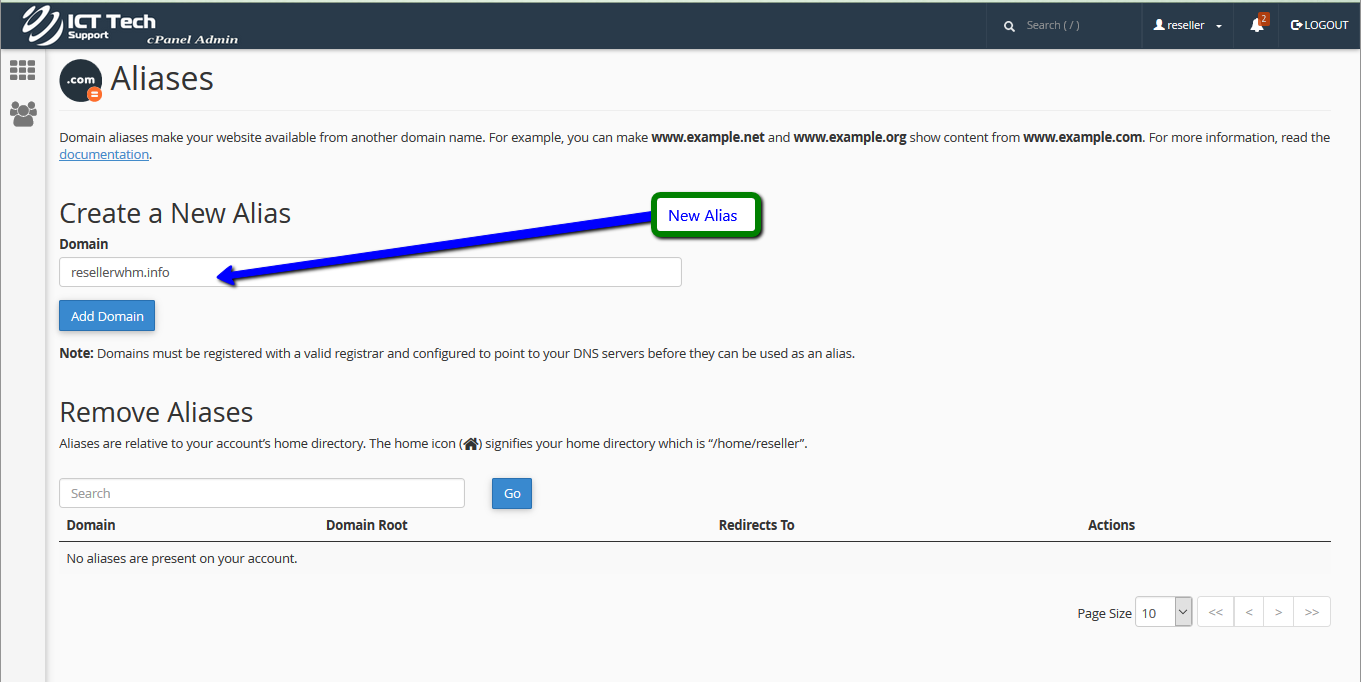Open the Page Size dropdown
The width and height of the screenshot is (1361, 682).
[1164, 612]
